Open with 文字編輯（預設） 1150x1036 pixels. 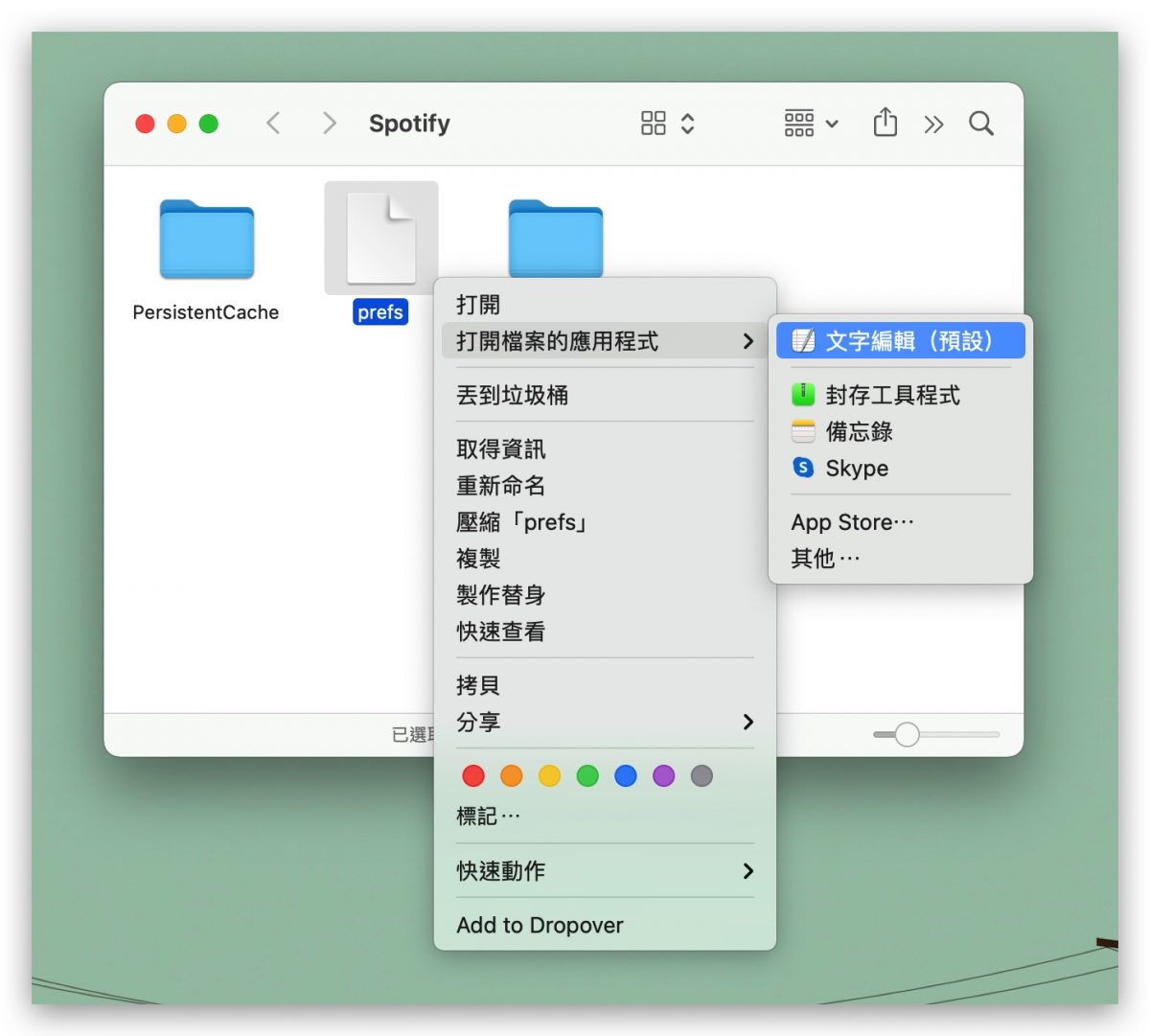(901, 341)
